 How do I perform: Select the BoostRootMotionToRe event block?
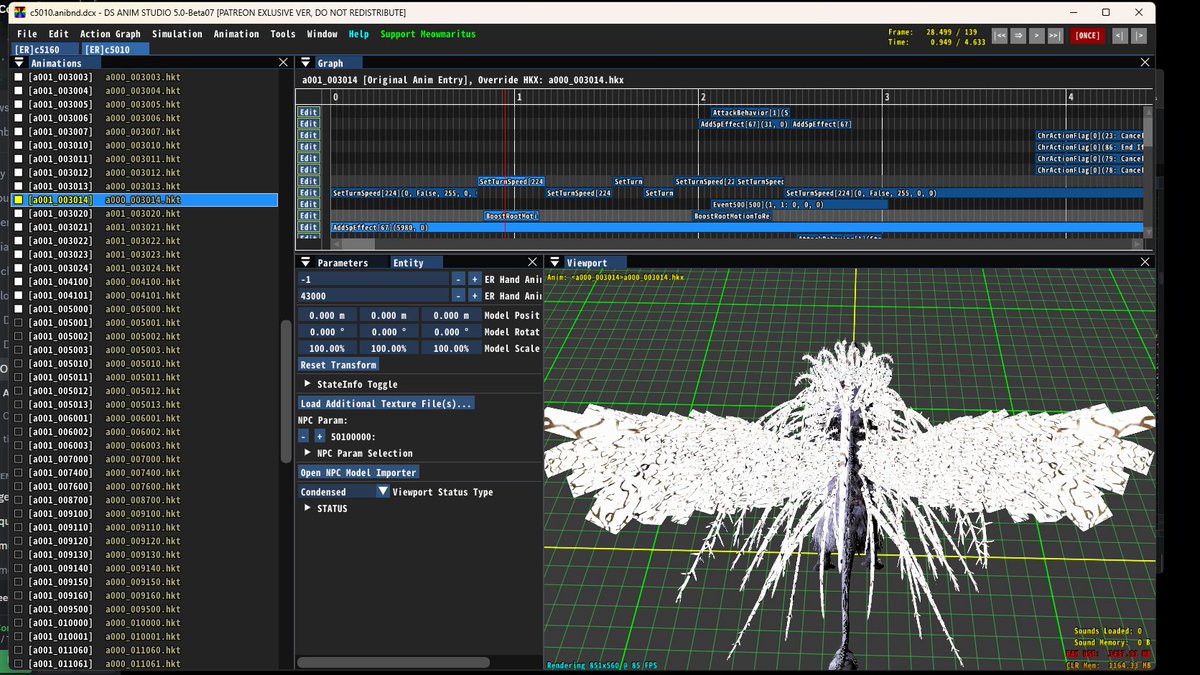[x=732, y=216]
